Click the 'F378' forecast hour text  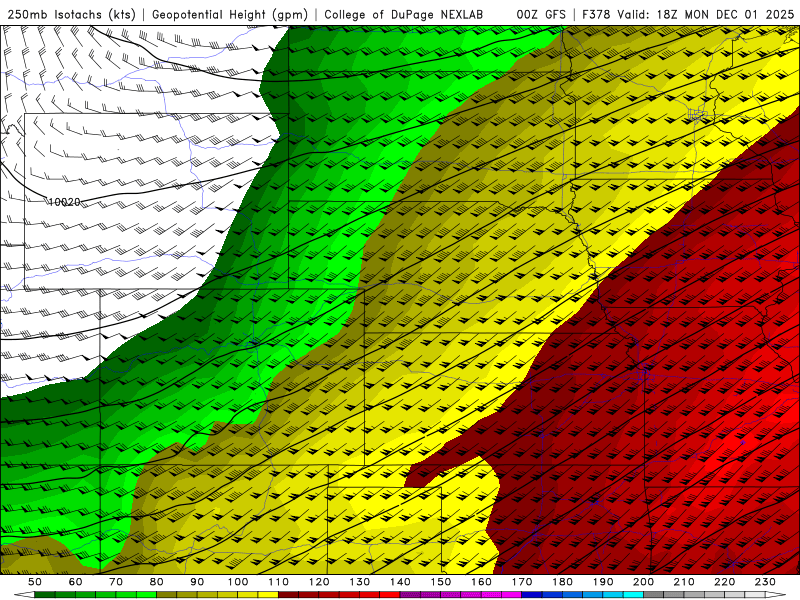(596, 15)
